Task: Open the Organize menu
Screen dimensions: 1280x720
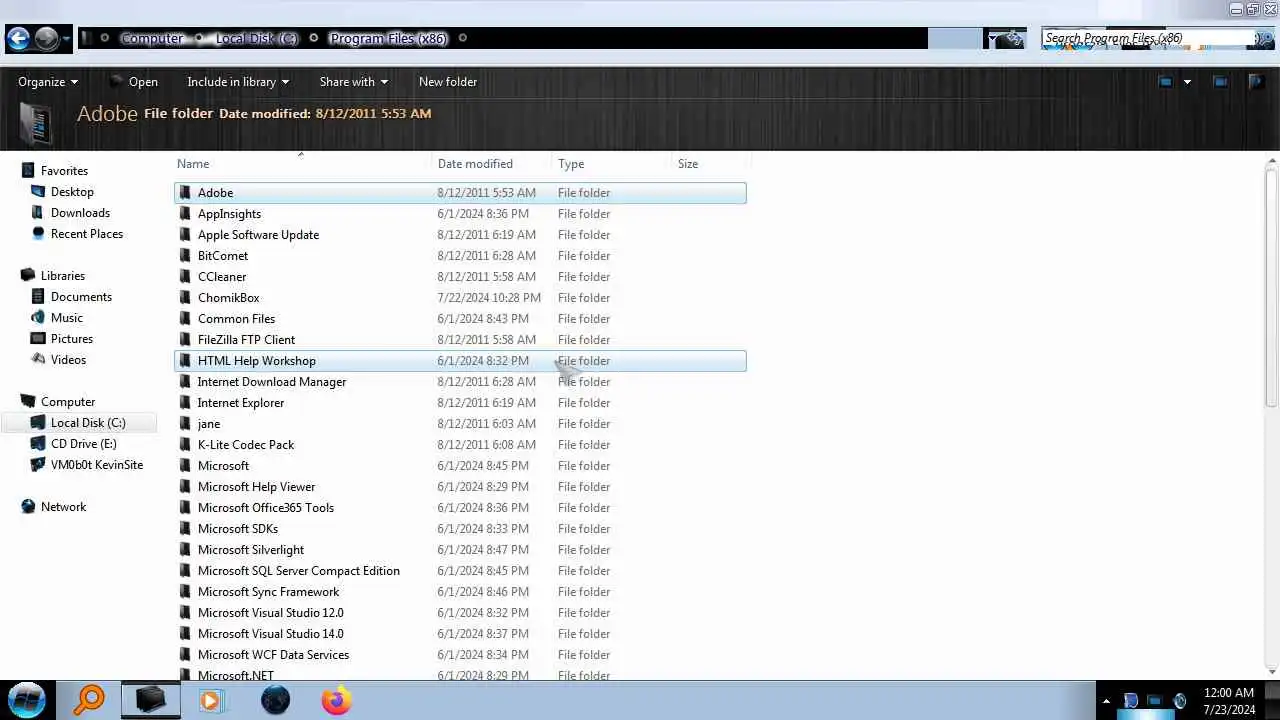Action: (48, 82)
